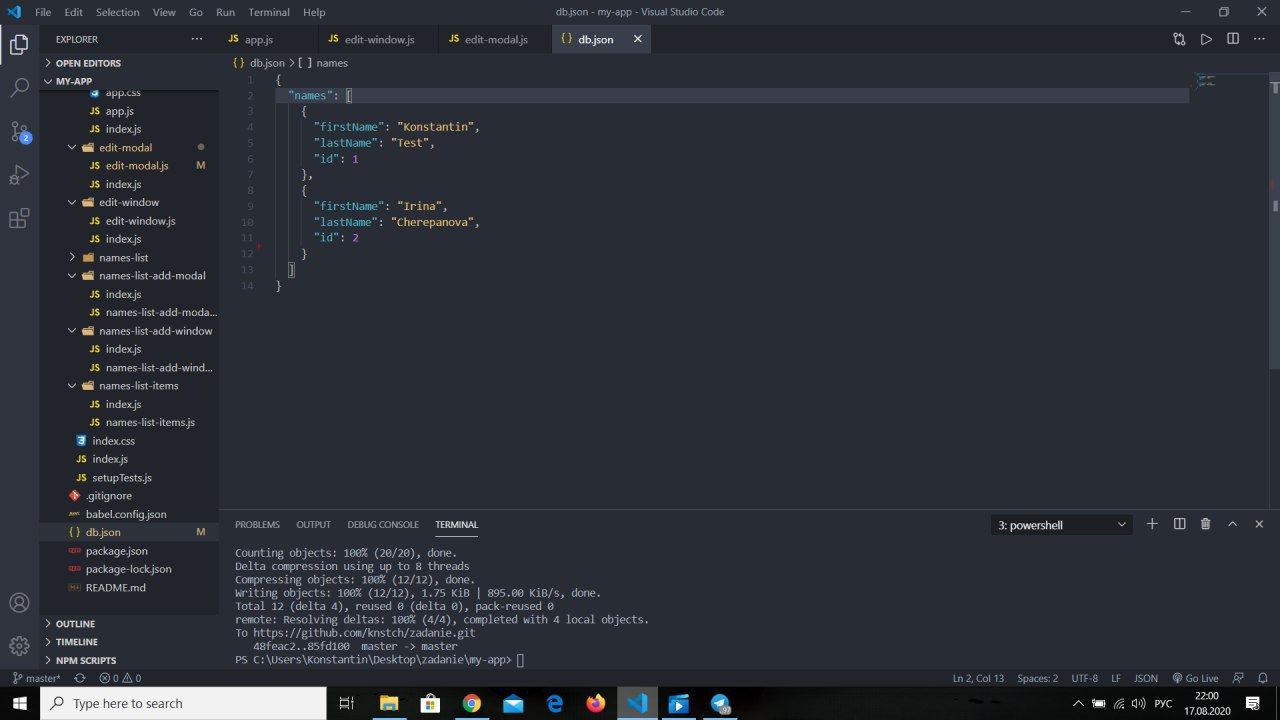
Task: Open the Run and Debug view
Action: pos(19,176)
